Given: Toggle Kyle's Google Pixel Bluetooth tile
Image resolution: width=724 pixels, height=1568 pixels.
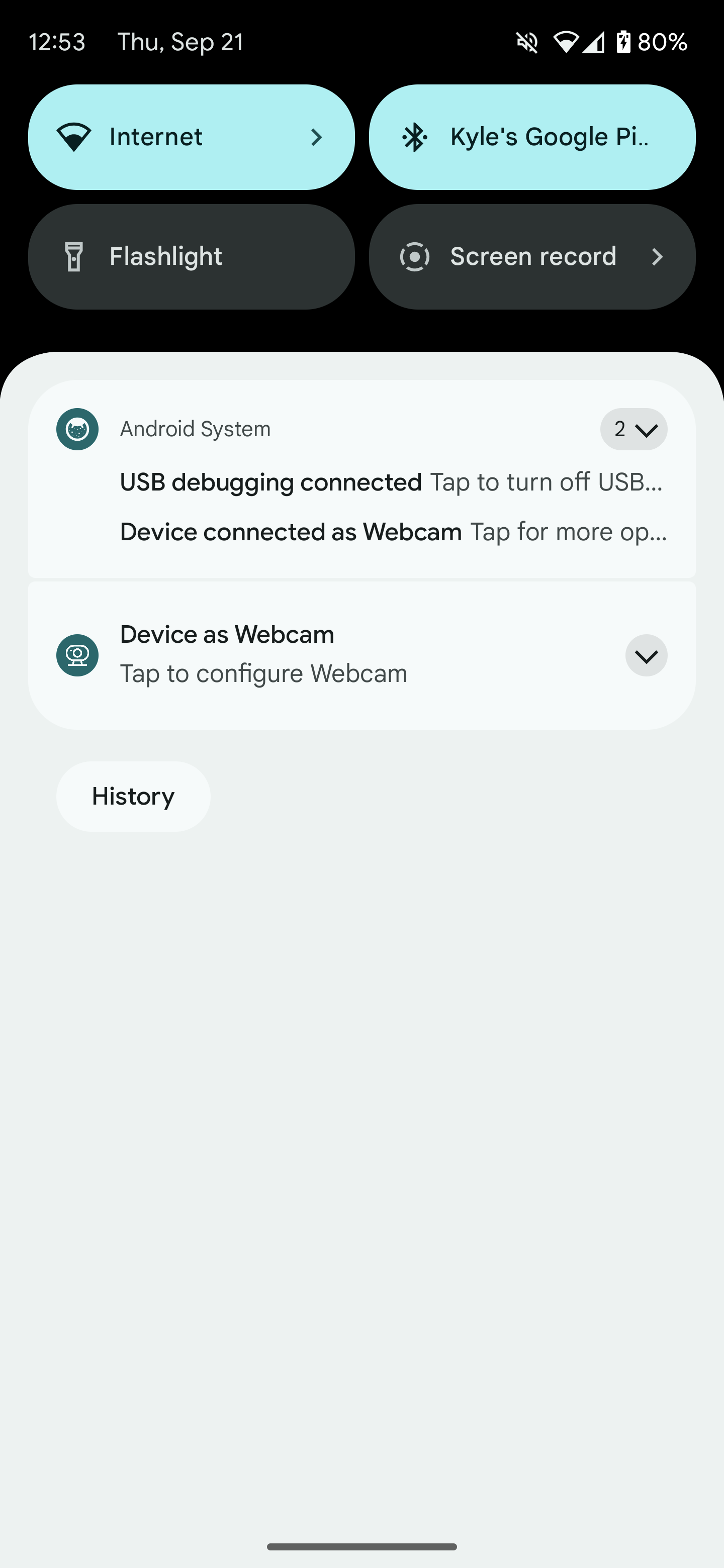Looking at the screenshot, I should click(x=532, y=137).
